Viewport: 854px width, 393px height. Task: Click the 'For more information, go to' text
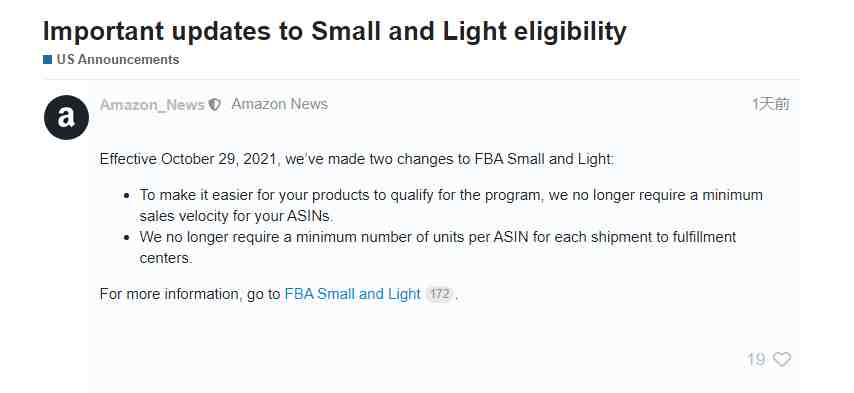click(x=190, y=294)
